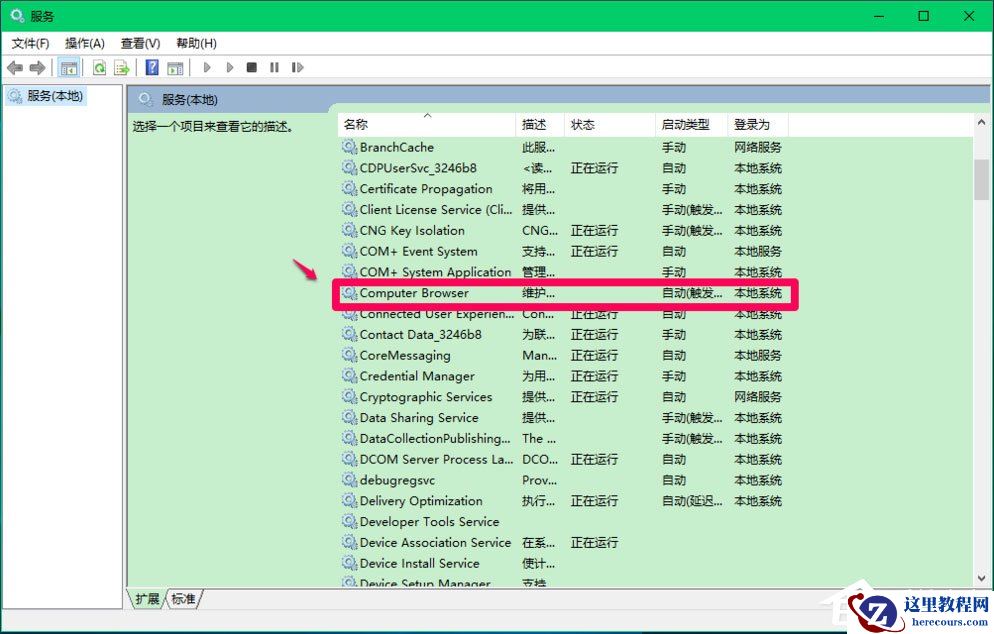This screenshot has height=634, width=994.
Task: Open the 文件 menu
Action: 29,43
